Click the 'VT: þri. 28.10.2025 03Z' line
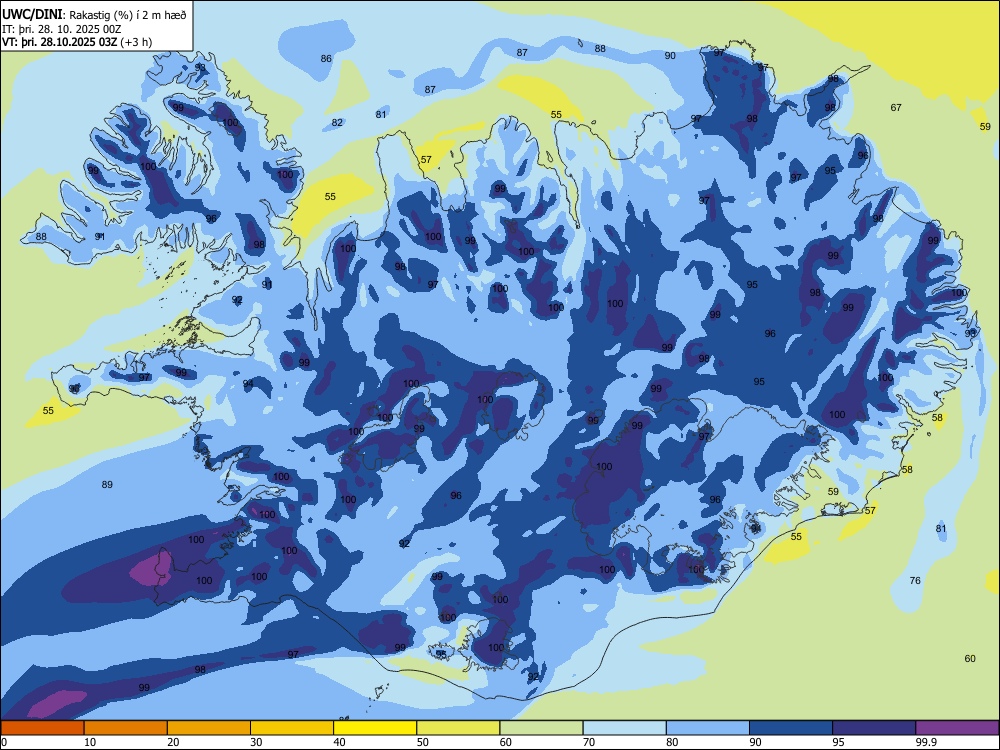 point(59,42)
